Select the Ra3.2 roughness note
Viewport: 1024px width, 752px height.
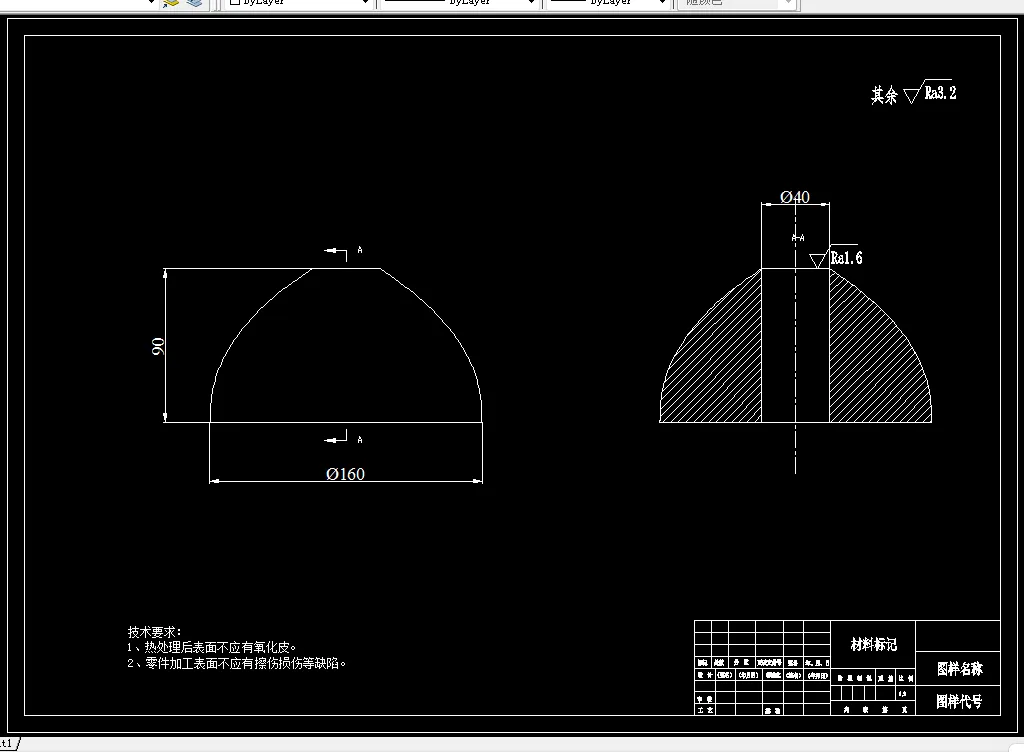tap(940, 93)
